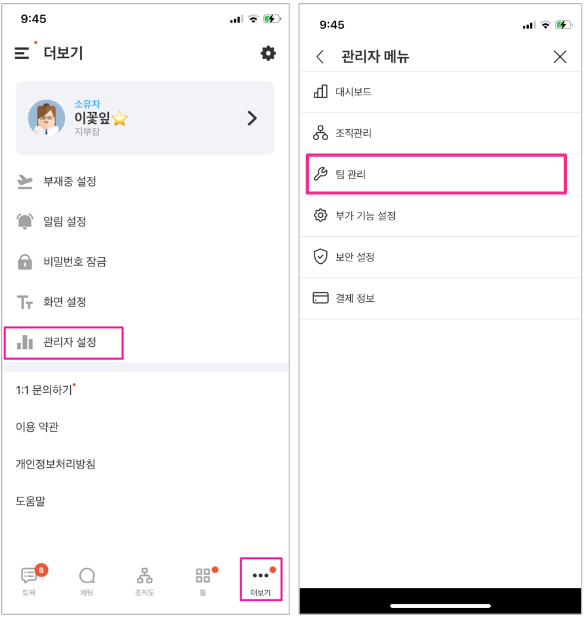This screenshot has height=619, width=584.
Task: Go back using the 관리자 메뉴 back arrow
Action: 320,57
